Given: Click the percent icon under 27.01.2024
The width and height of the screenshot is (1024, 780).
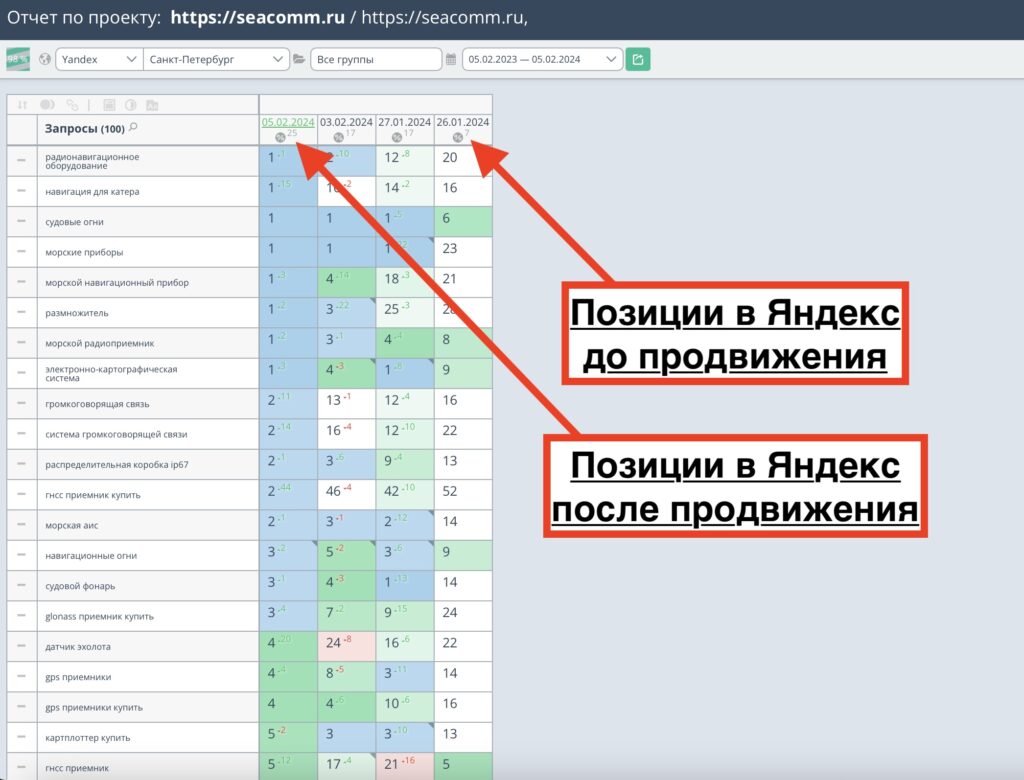Looking at the screenshot, I should point(396,137).
